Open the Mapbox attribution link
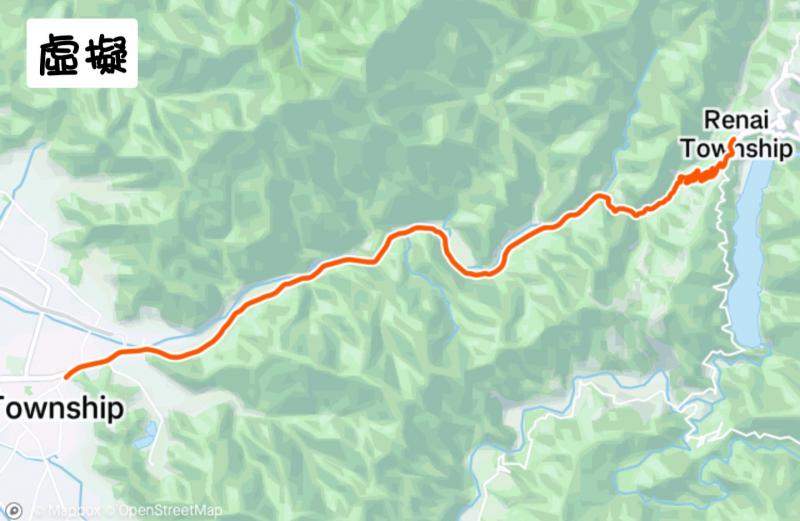 click(74, 511)
